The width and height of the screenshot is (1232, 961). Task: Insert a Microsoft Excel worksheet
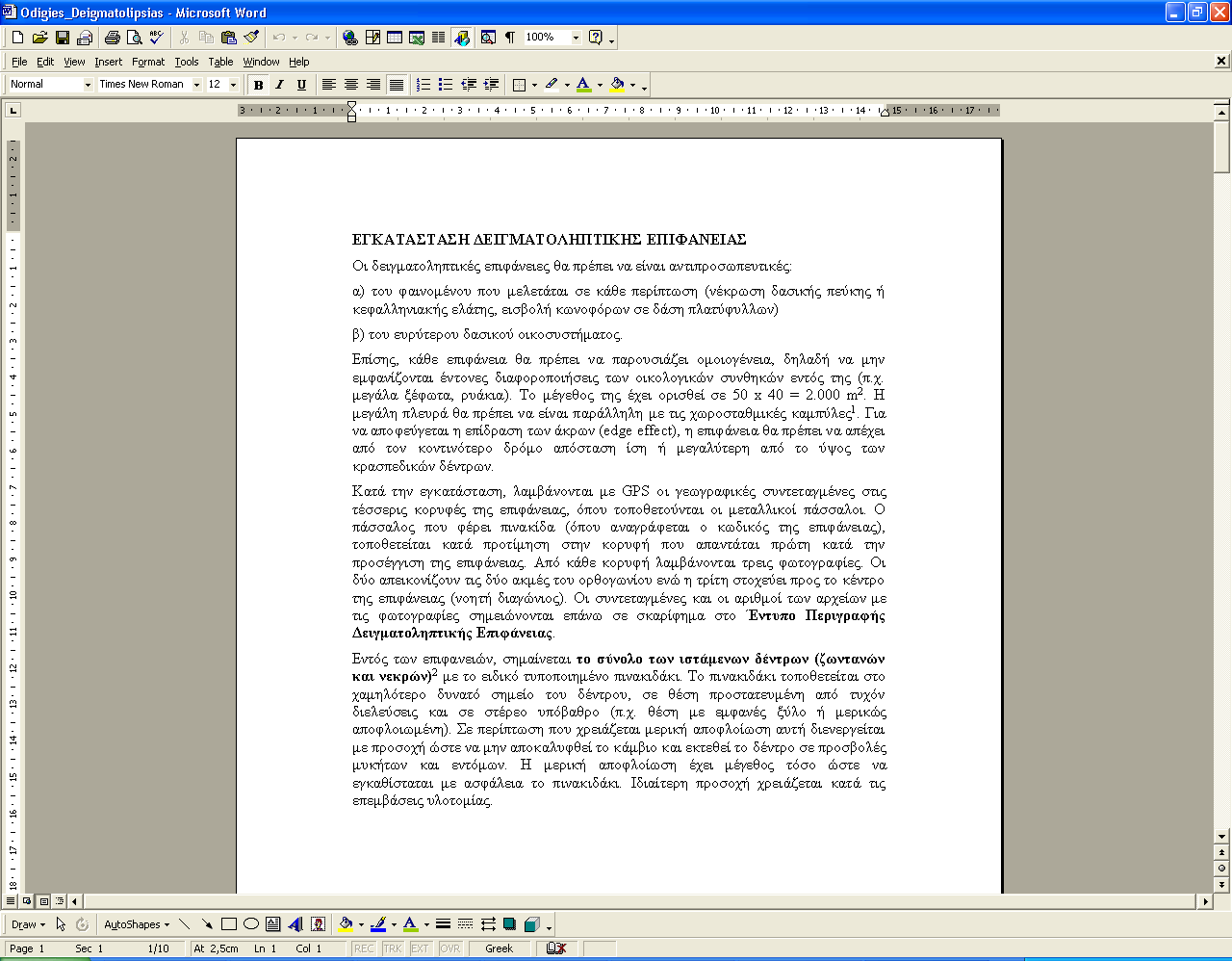(x=416, y=38)
